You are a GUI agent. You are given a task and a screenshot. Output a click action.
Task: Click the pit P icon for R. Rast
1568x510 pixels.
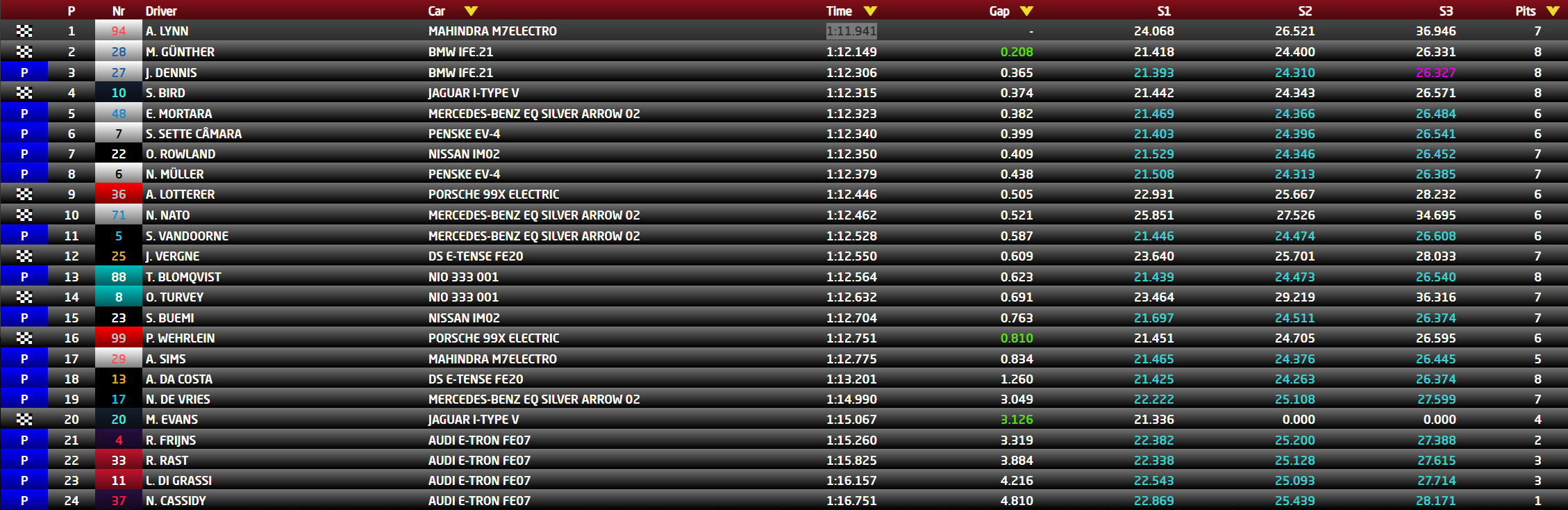tap(24, 460)
